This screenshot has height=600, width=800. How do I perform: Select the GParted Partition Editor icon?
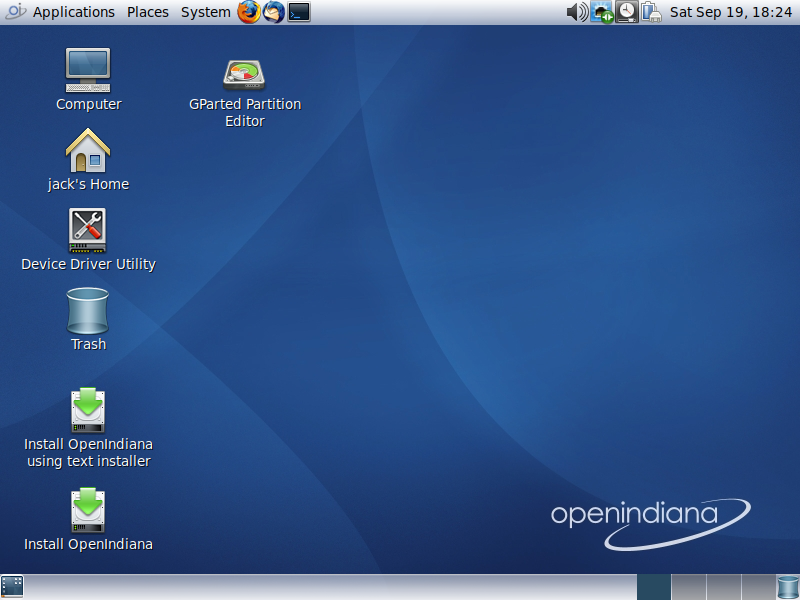tap(245, 74)
